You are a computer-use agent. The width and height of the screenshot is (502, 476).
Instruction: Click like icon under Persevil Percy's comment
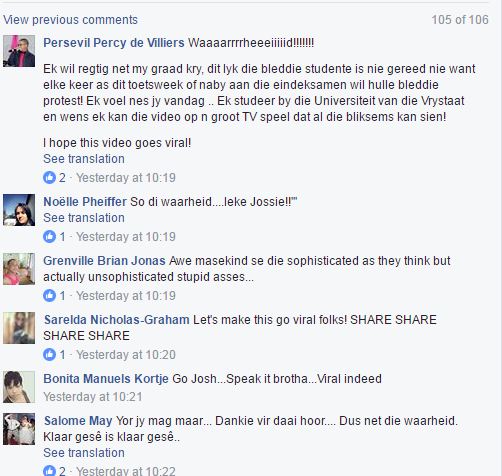[x=49, y=178]
